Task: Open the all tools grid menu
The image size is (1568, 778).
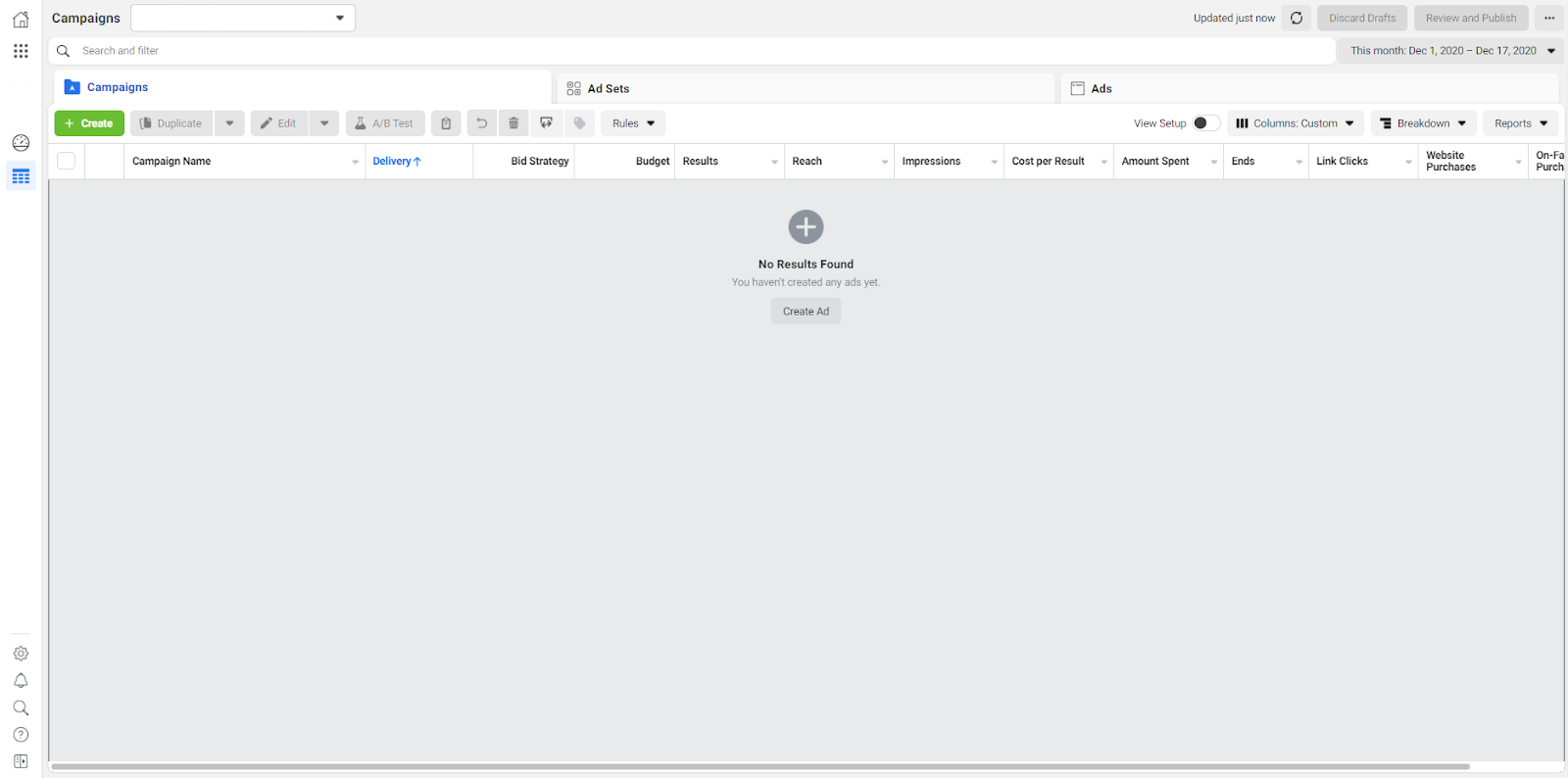Action: point(21,51)
